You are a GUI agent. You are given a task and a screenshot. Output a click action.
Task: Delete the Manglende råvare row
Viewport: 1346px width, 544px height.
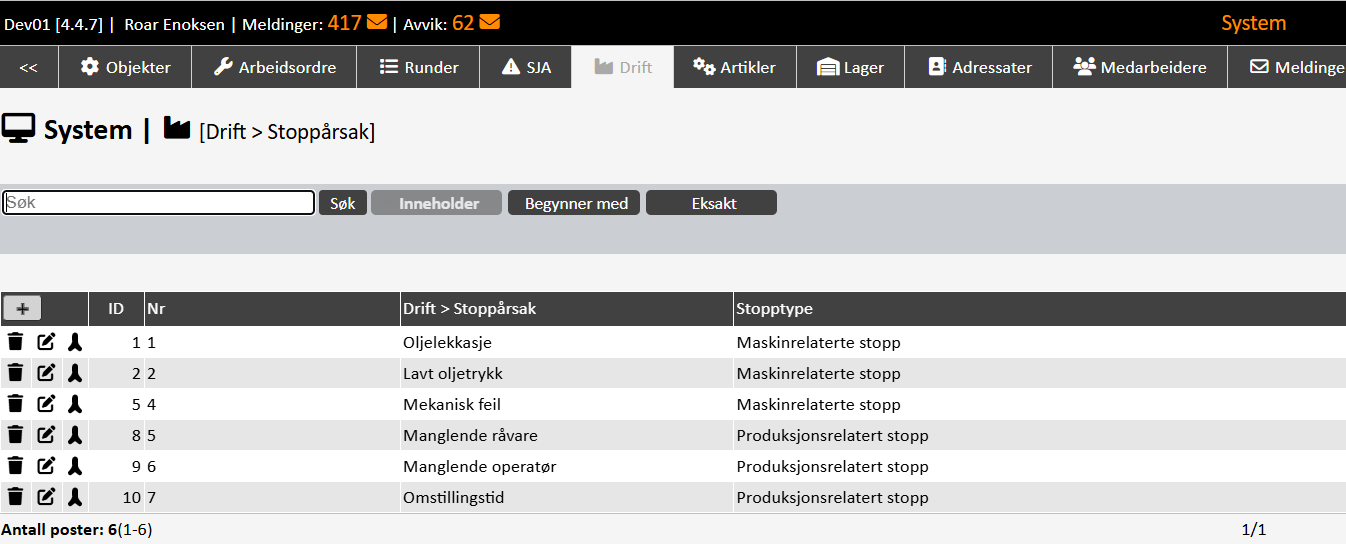tap(15, 435)
